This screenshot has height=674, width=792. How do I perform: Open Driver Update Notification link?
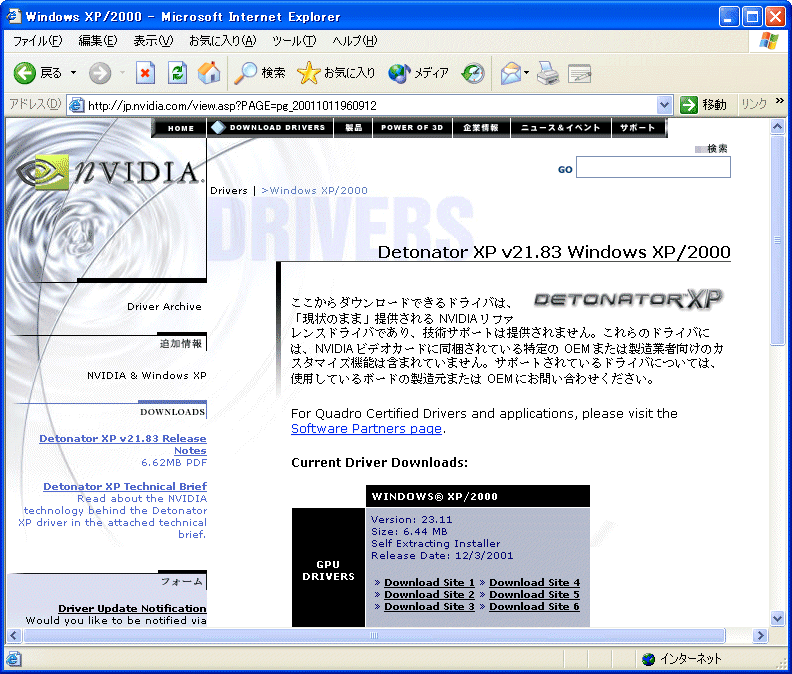click(132, 608)
